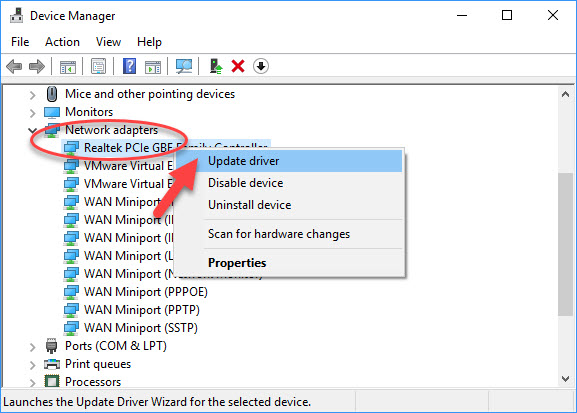Expand Mice and other pointing devices
This screenshot has height=413, width=577.
click(32, 95)
